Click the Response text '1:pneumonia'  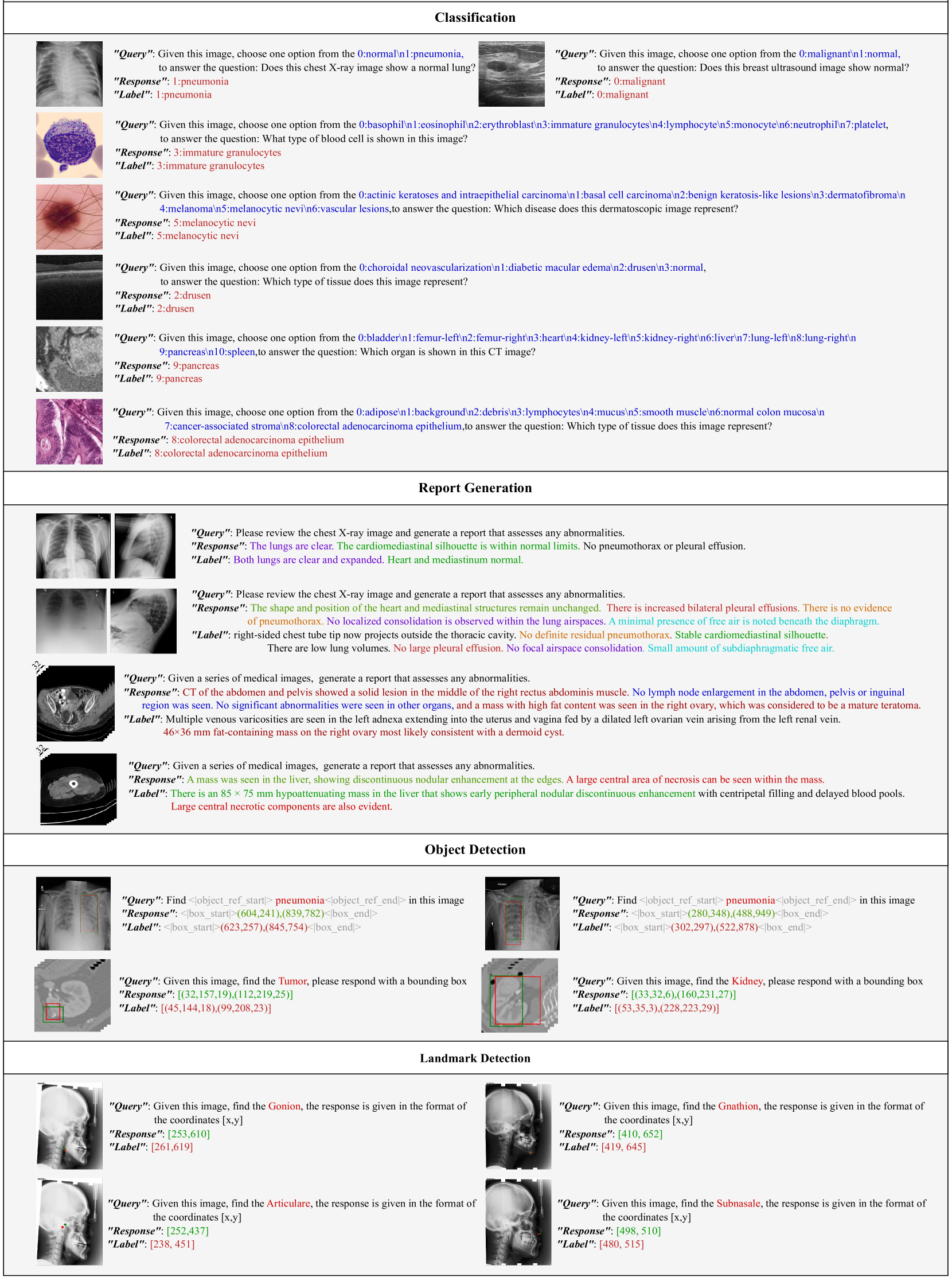pos(201,81)
